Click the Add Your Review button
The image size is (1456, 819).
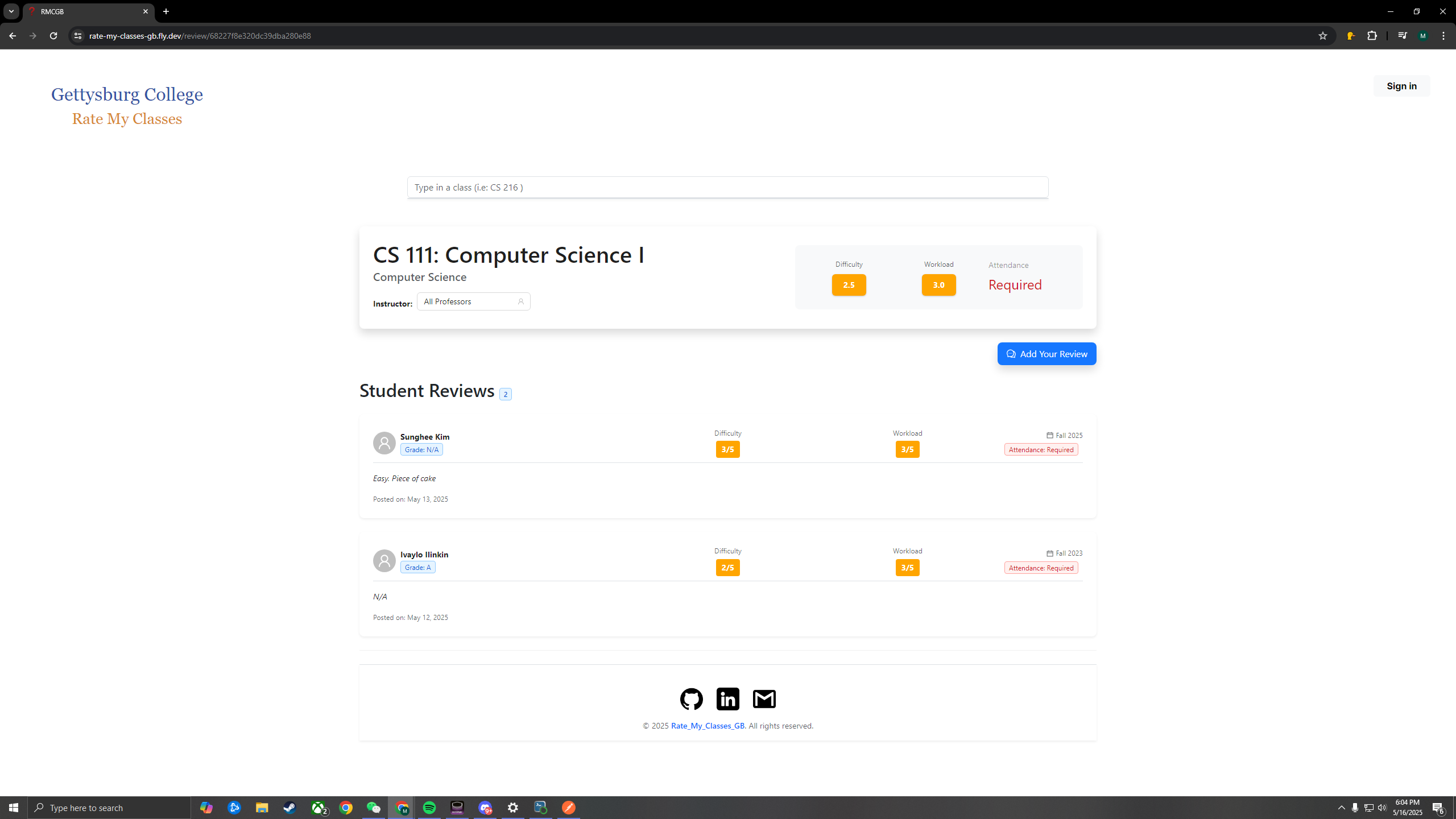click(x=1046, y=354)
